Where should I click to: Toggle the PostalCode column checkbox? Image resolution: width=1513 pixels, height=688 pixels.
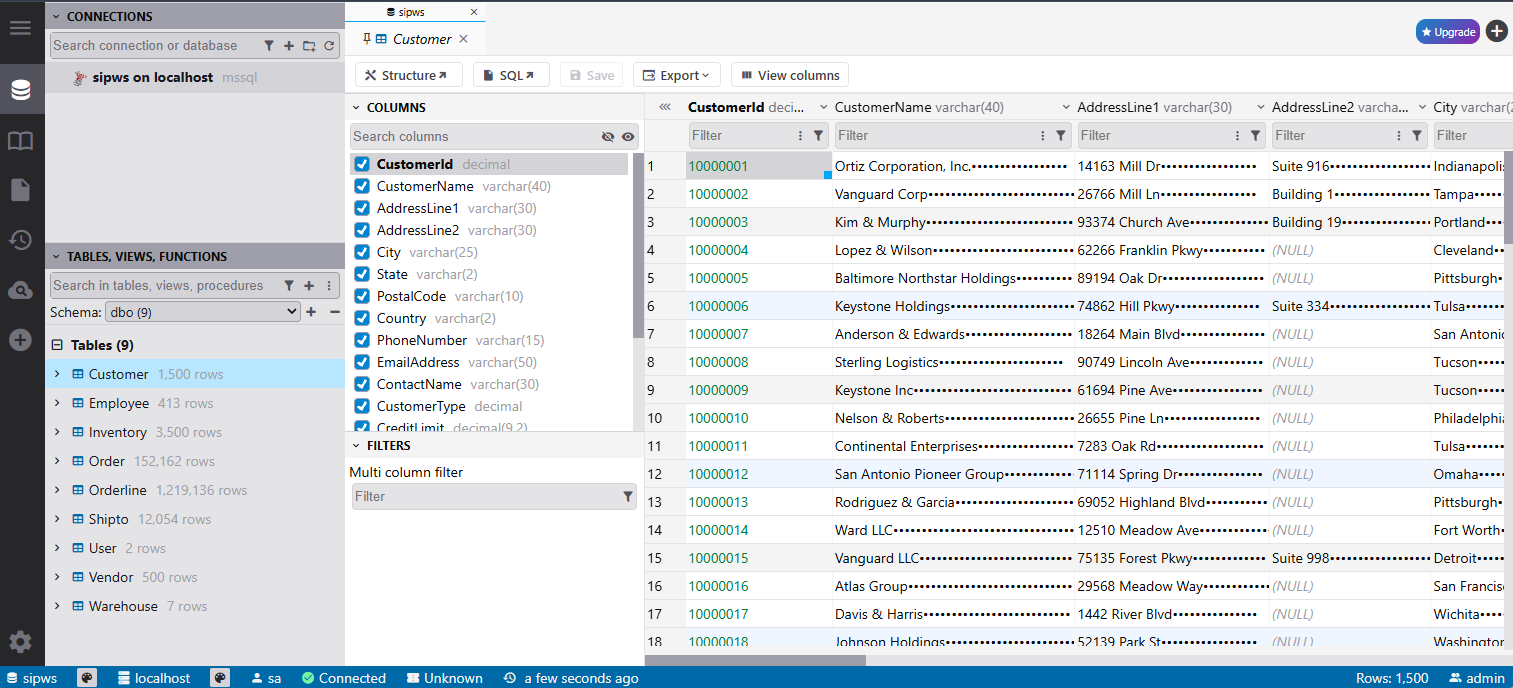pyautogui.click(x=362, y=296)
